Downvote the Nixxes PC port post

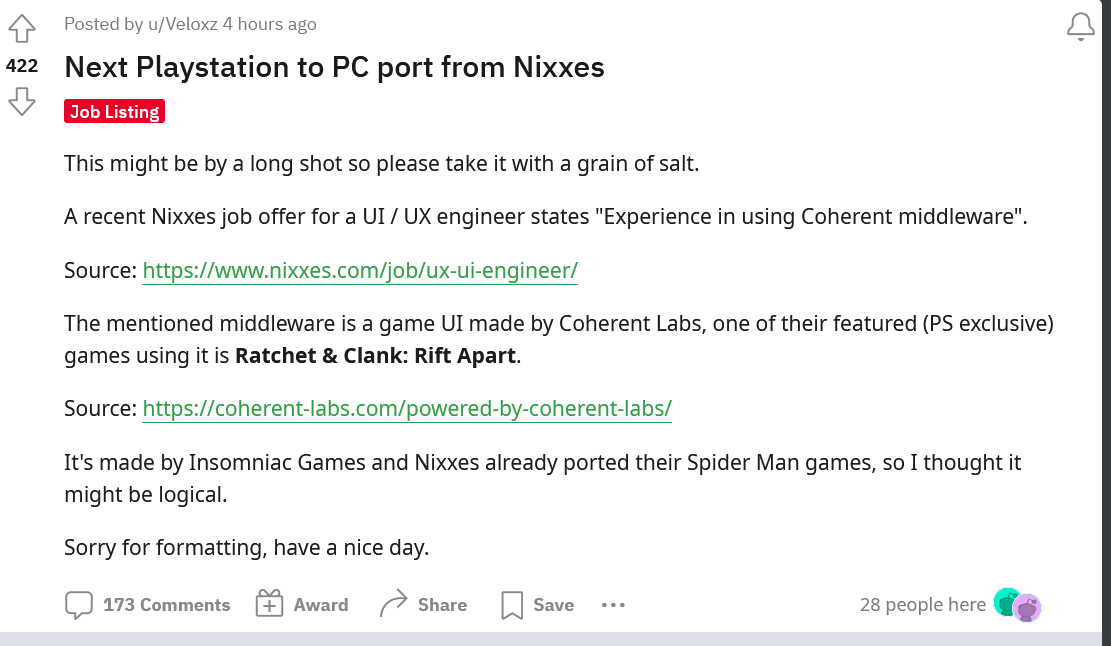click(22, 102)
